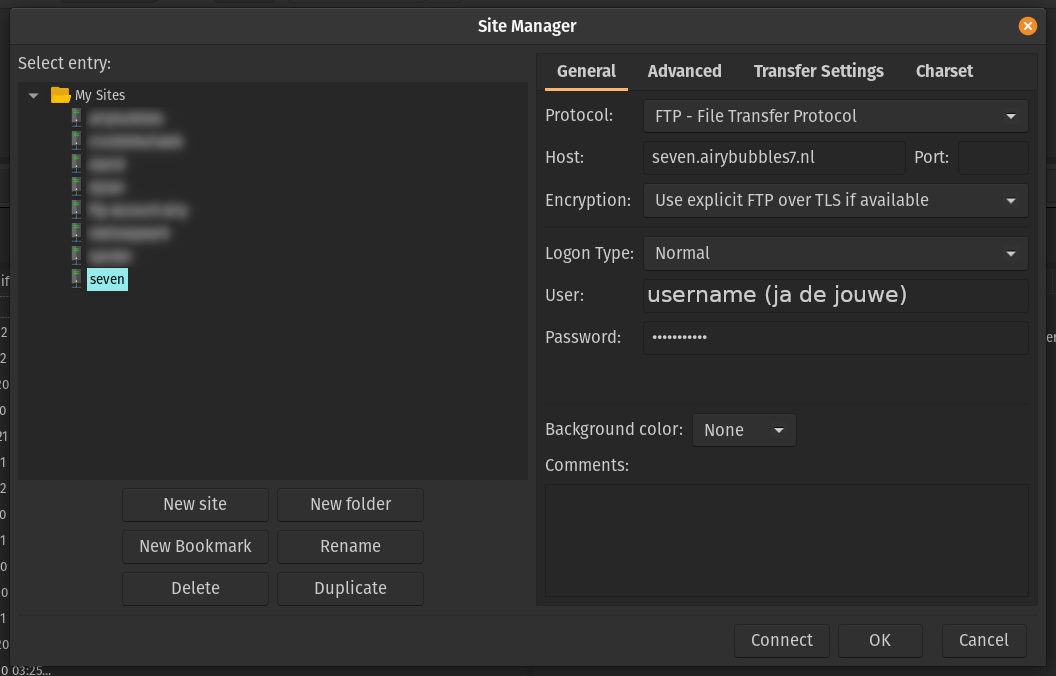The image size is (1056, 676).
Task: Select the seven site entry
Action: point(107,279)
